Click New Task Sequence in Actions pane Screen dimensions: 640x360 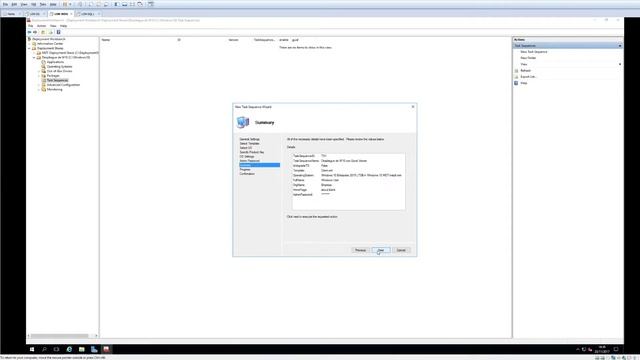point(534,52)
